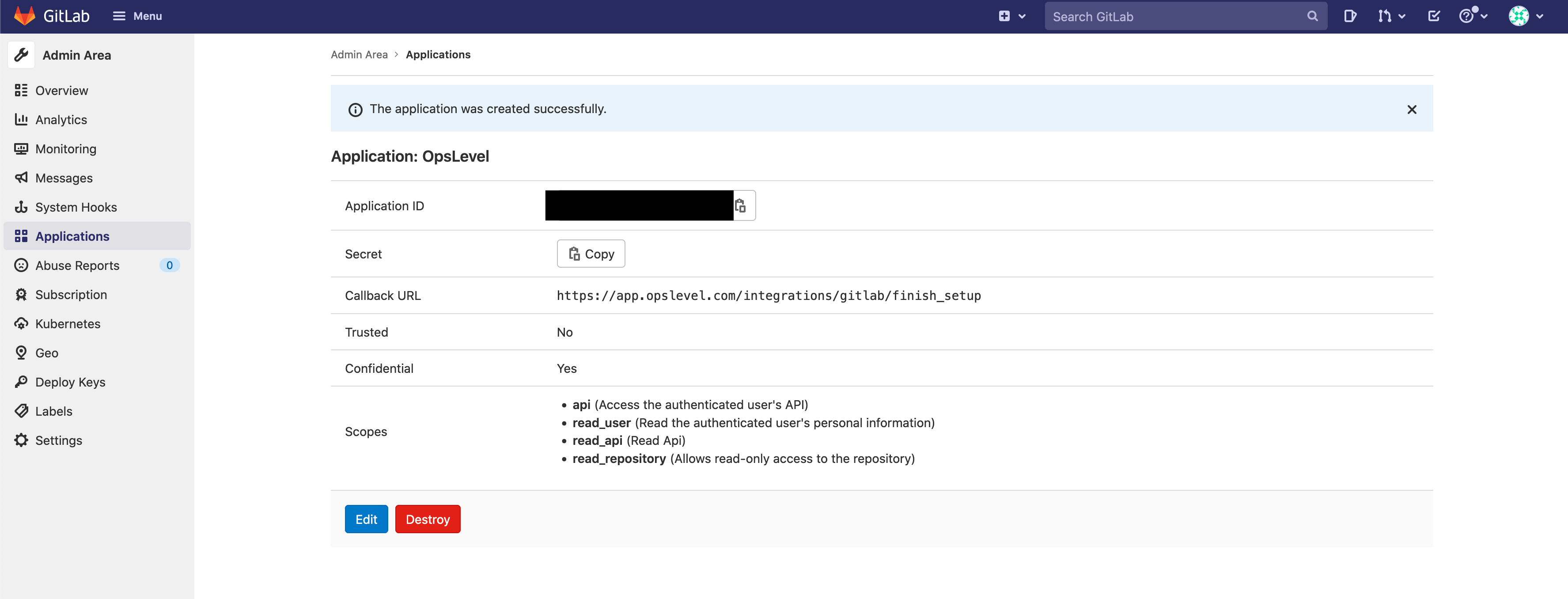Copy the Application ID clipboard icon
Image resolution: width=1568 pixels, height=599 pixels.
740,206
